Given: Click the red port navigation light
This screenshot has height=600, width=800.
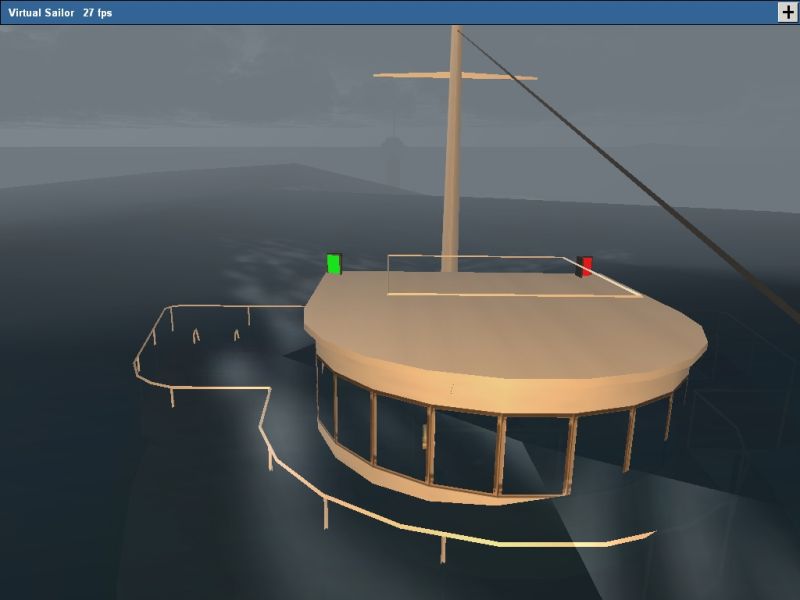Looking at the screenshot, I should pos(585,267).
